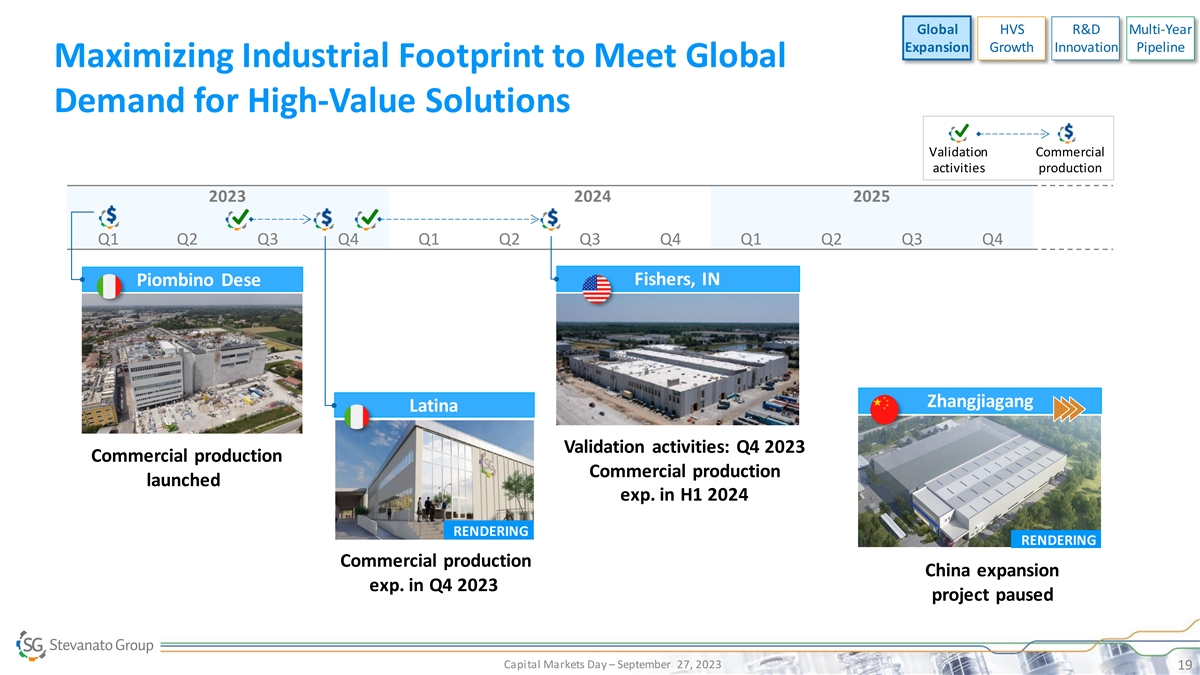The width and height of the screenshot is (1200, 675).
Task: Click the Italian flag beside Piombino Dese
Action: pyautogui.click(x=108, y=285)
